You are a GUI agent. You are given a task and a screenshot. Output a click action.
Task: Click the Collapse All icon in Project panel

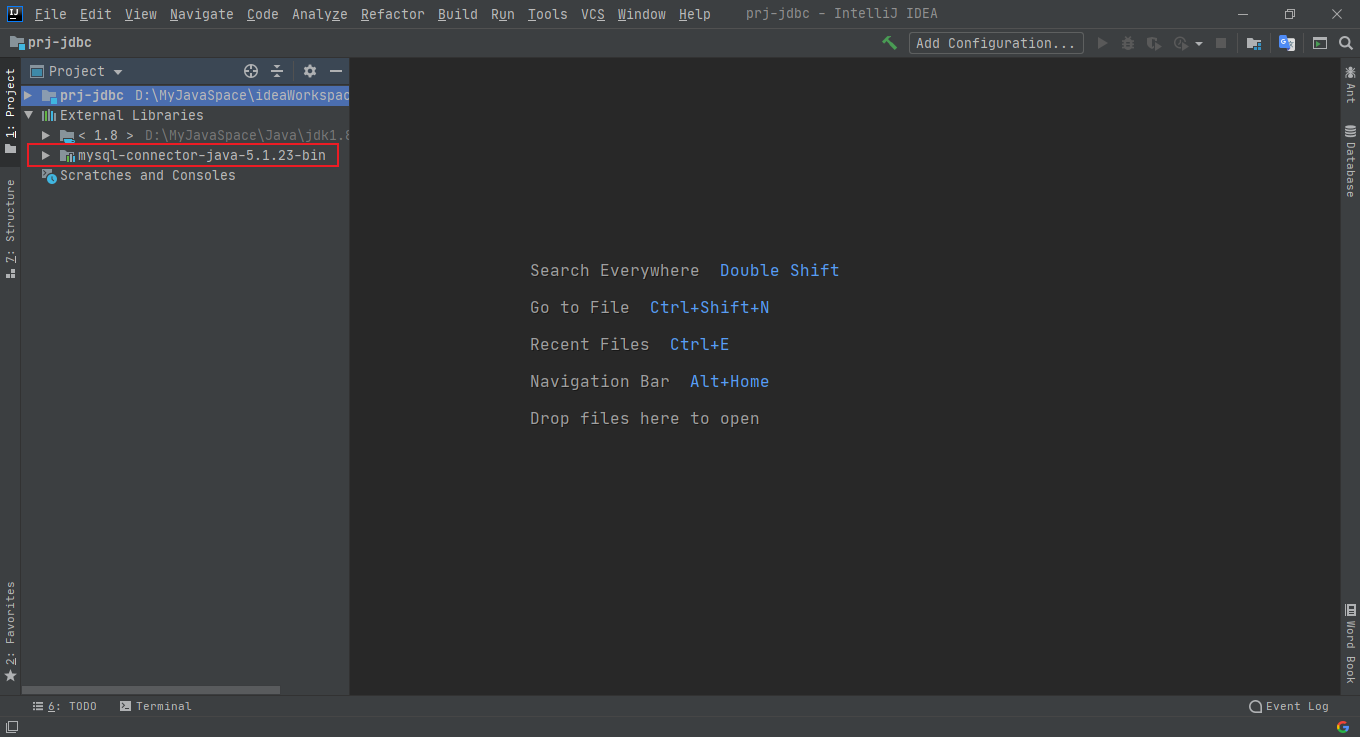pos(278,71)
